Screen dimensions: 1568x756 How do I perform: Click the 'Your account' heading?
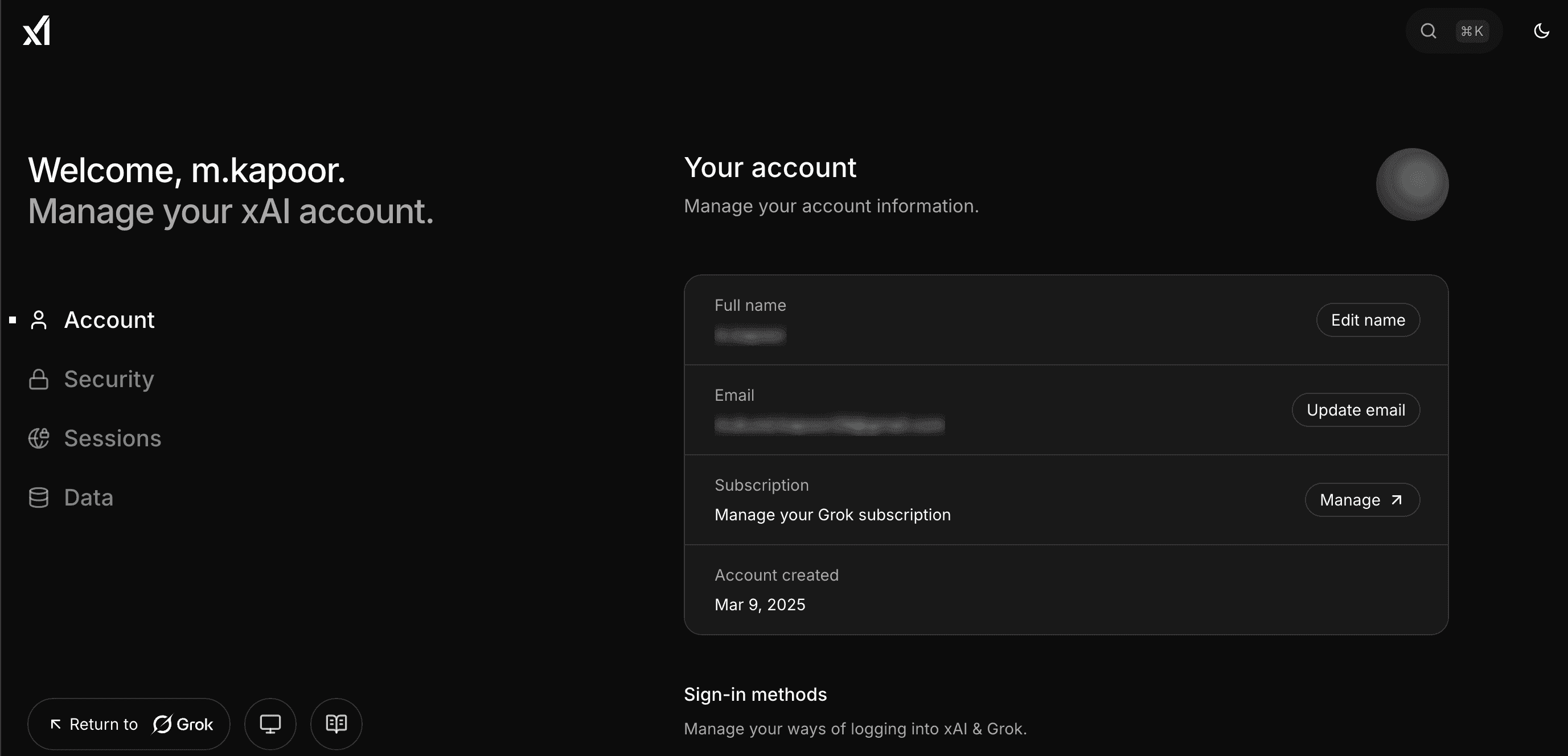click(770, 167)
